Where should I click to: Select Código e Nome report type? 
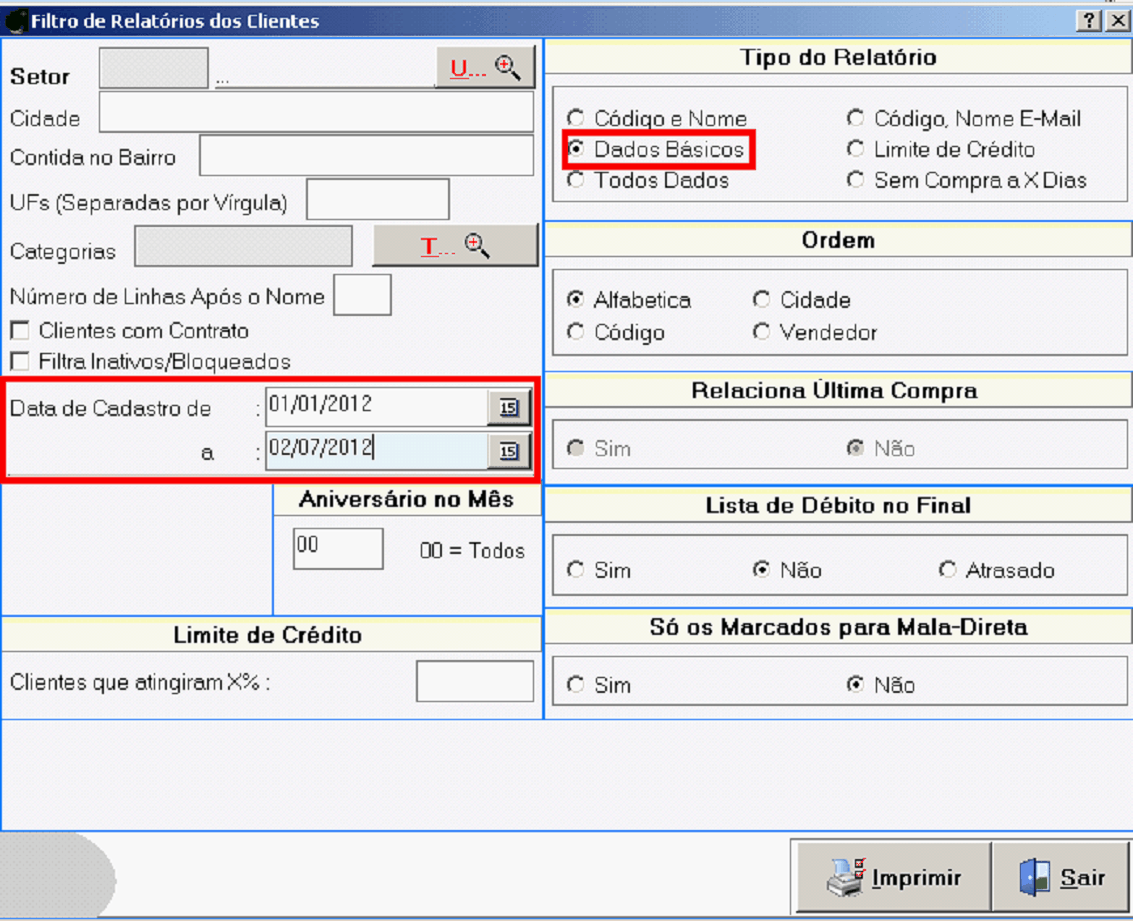pos(576,119)
